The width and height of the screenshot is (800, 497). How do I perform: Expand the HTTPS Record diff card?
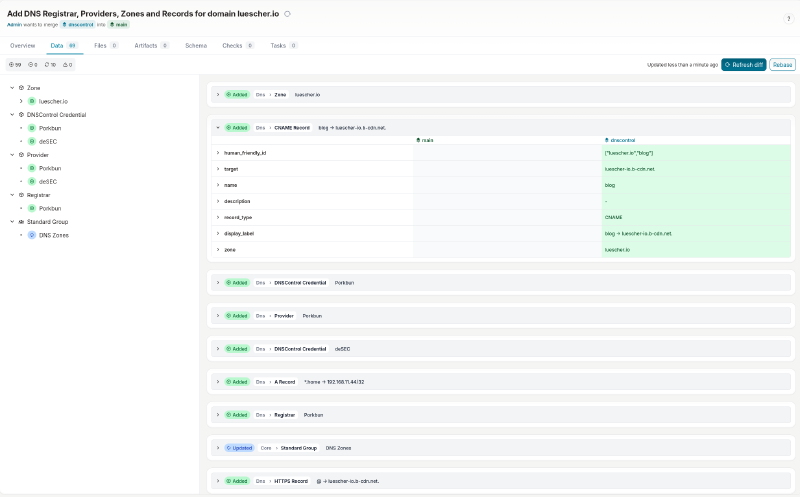pyautogui.click(x=218, y=481)
